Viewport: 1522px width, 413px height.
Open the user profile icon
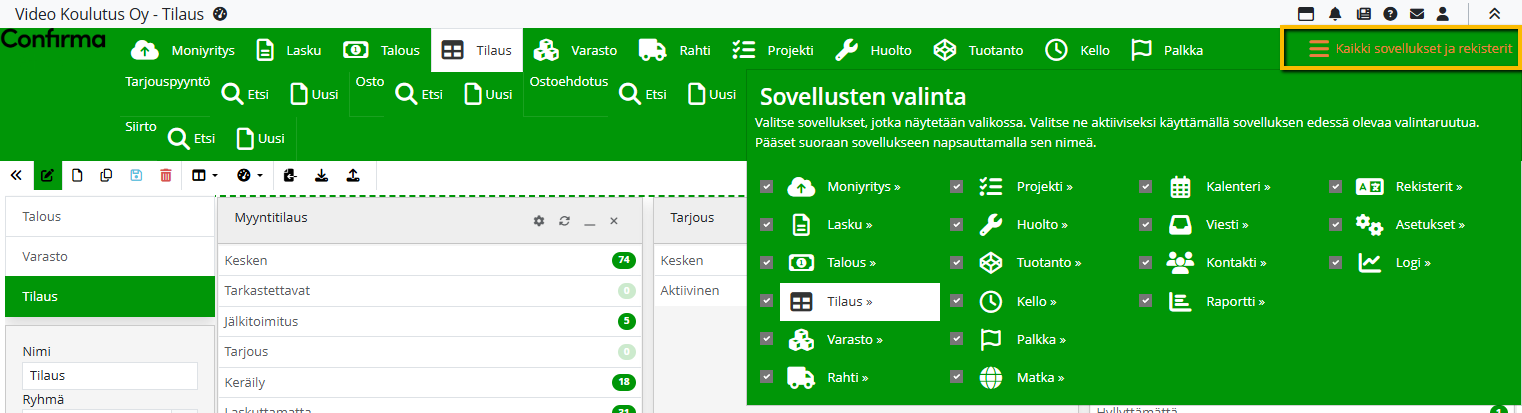coord(1443,14)
